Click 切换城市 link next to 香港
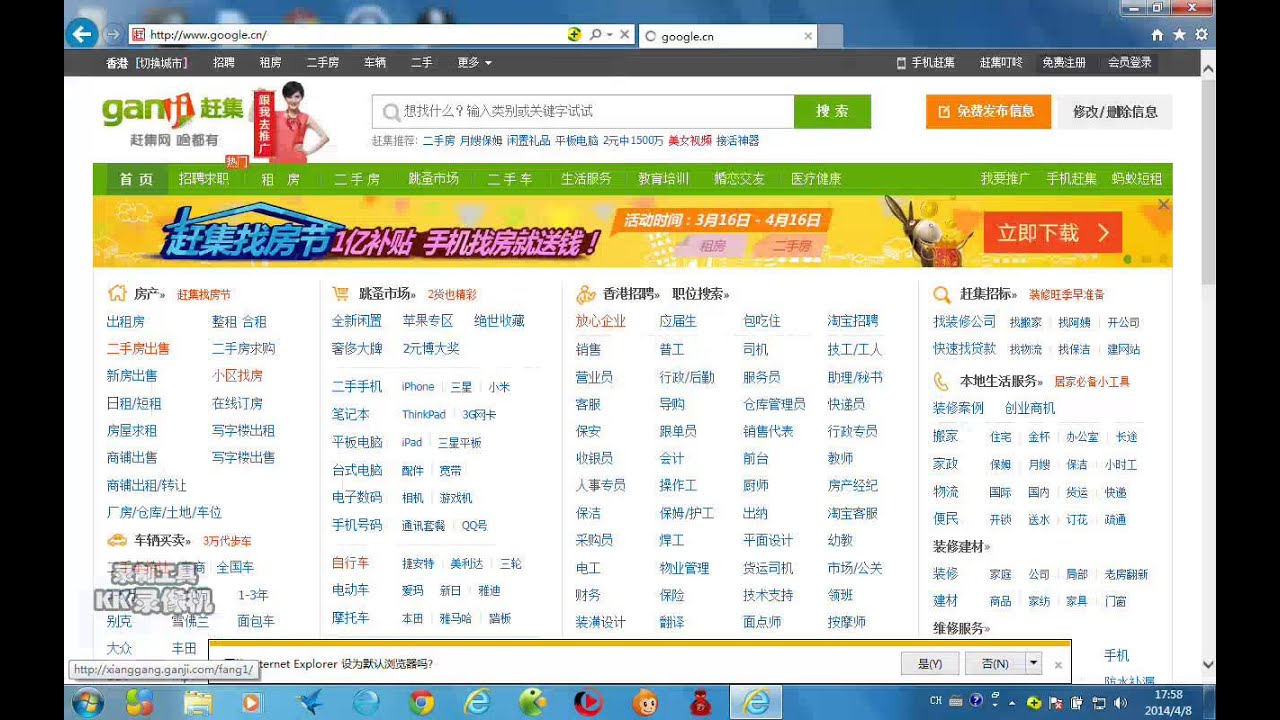1280x720 pixels. point(162,62)
